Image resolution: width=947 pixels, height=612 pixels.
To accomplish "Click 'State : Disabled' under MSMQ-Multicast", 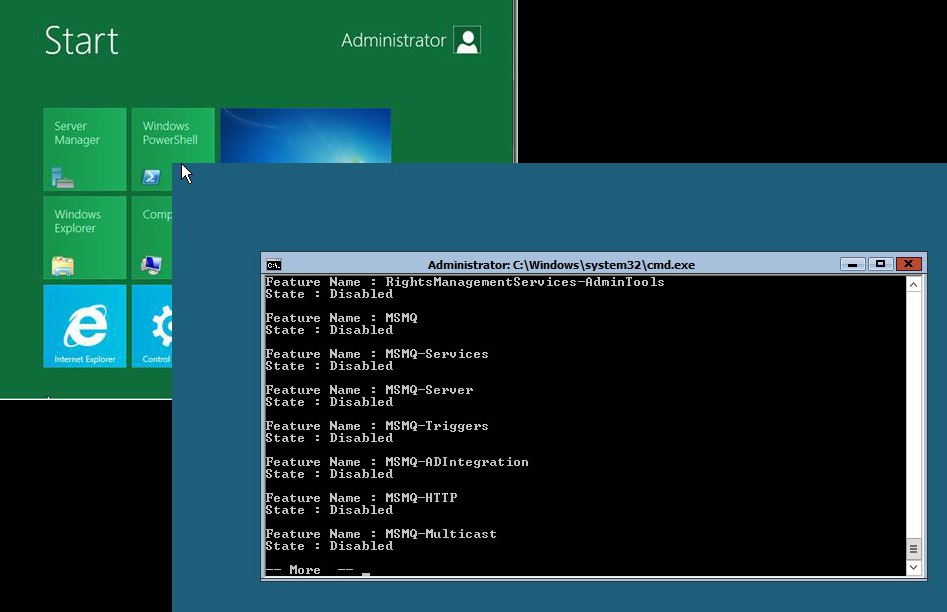I will (x=329, y=546).
